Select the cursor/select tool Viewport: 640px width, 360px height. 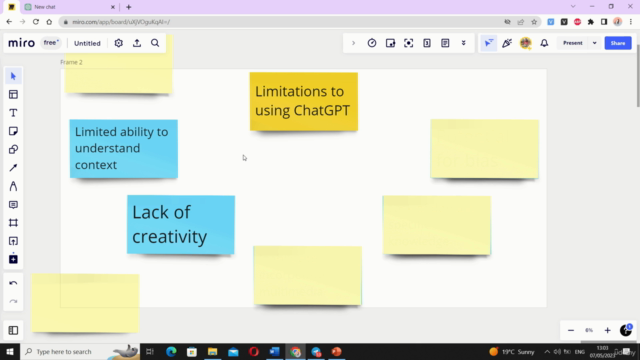(13, 76)
